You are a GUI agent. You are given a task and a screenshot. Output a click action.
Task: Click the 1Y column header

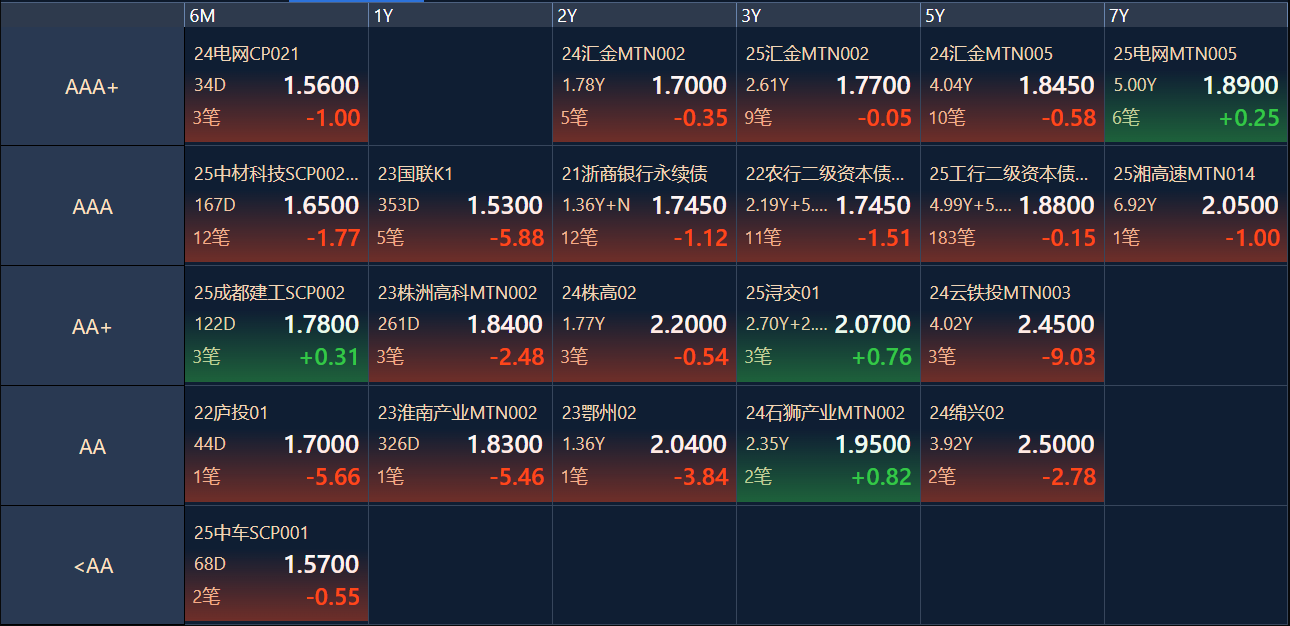coord(461,15)
